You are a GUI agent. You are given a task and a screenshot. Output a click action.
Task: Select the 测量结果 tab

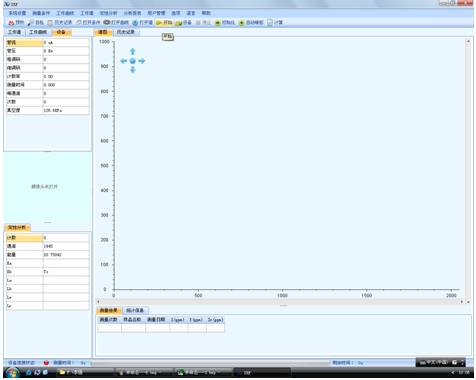[x=109, y=310]
